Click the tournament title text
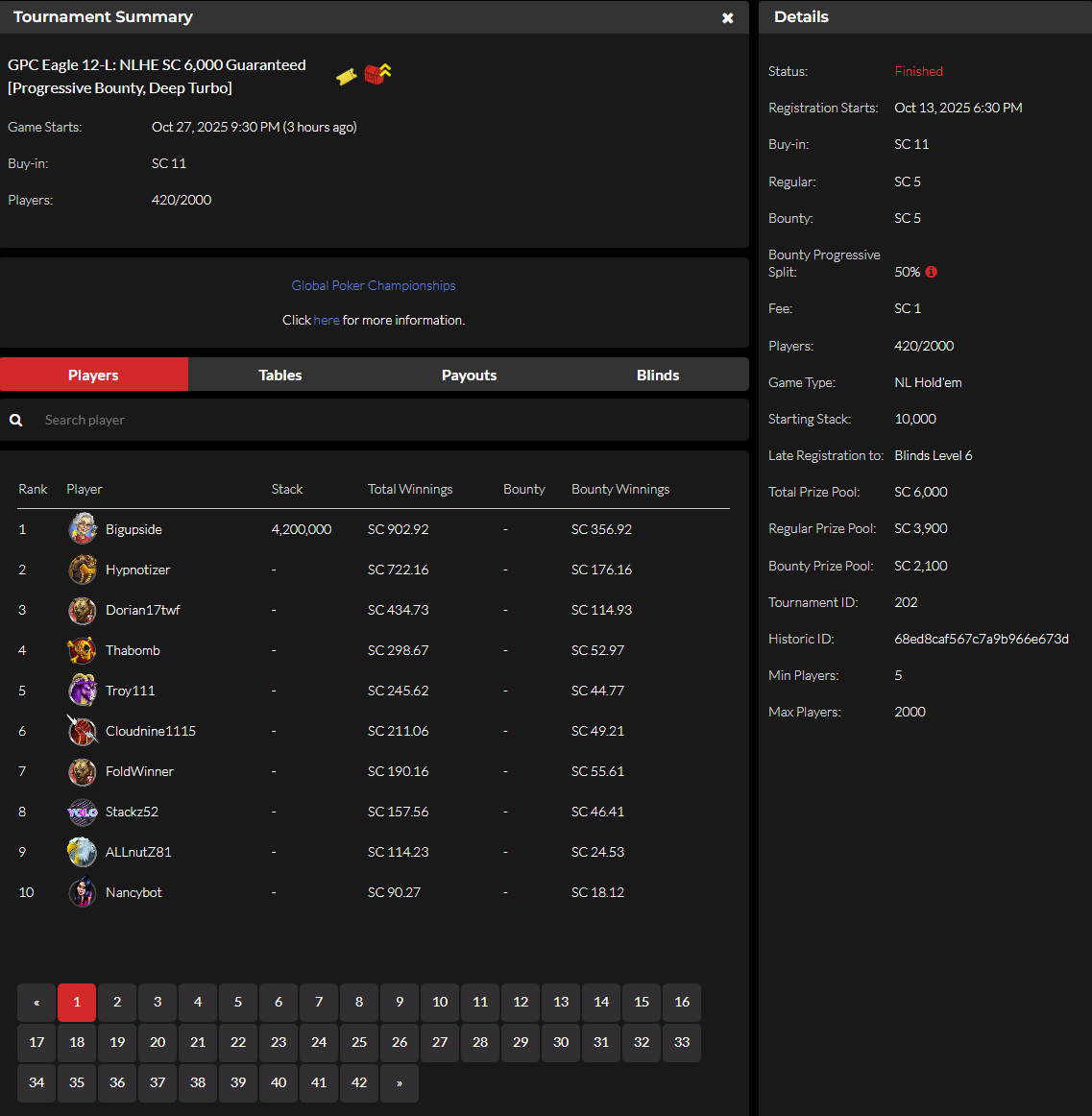 [x=157, y=76]
